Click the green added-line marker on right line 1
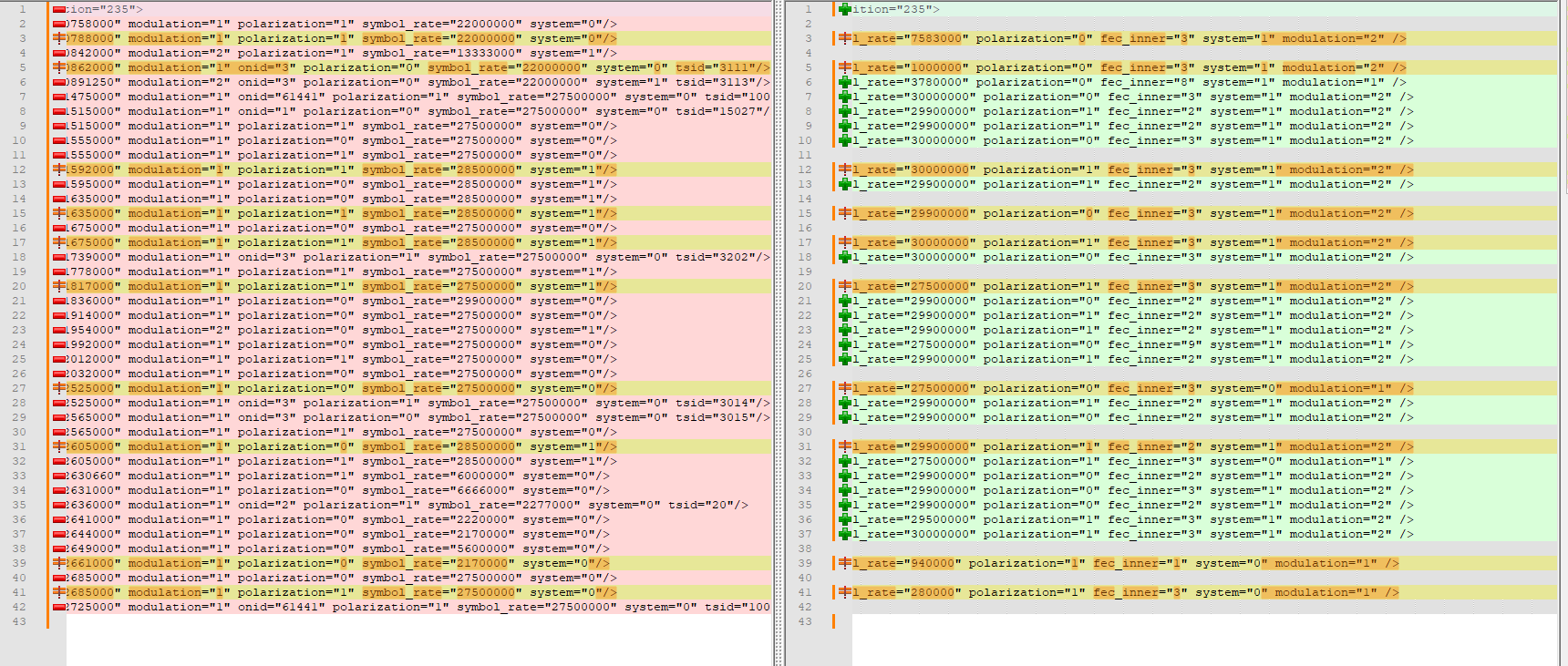The image size is (1568, 666). pyautogui.click(x=844, y=9)
